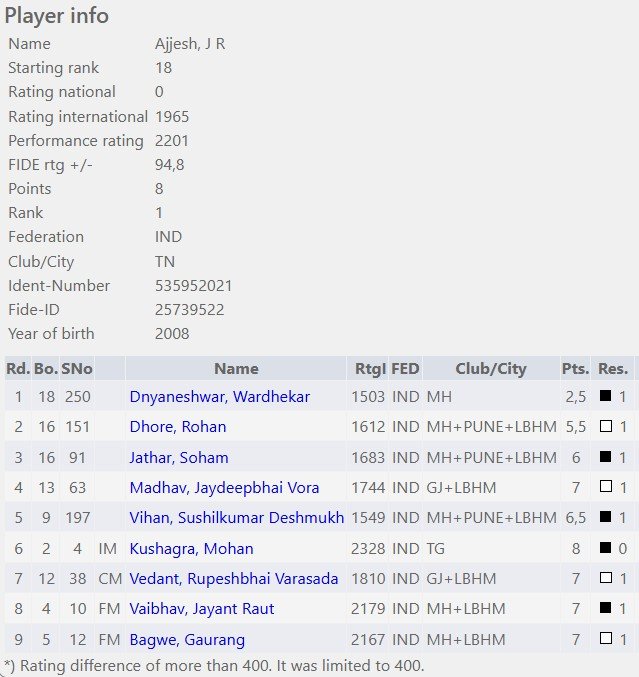Open Vaibhav, Jayant Raut player link
Viewport: 639px width, 677px height.
[x=202, y=608]
